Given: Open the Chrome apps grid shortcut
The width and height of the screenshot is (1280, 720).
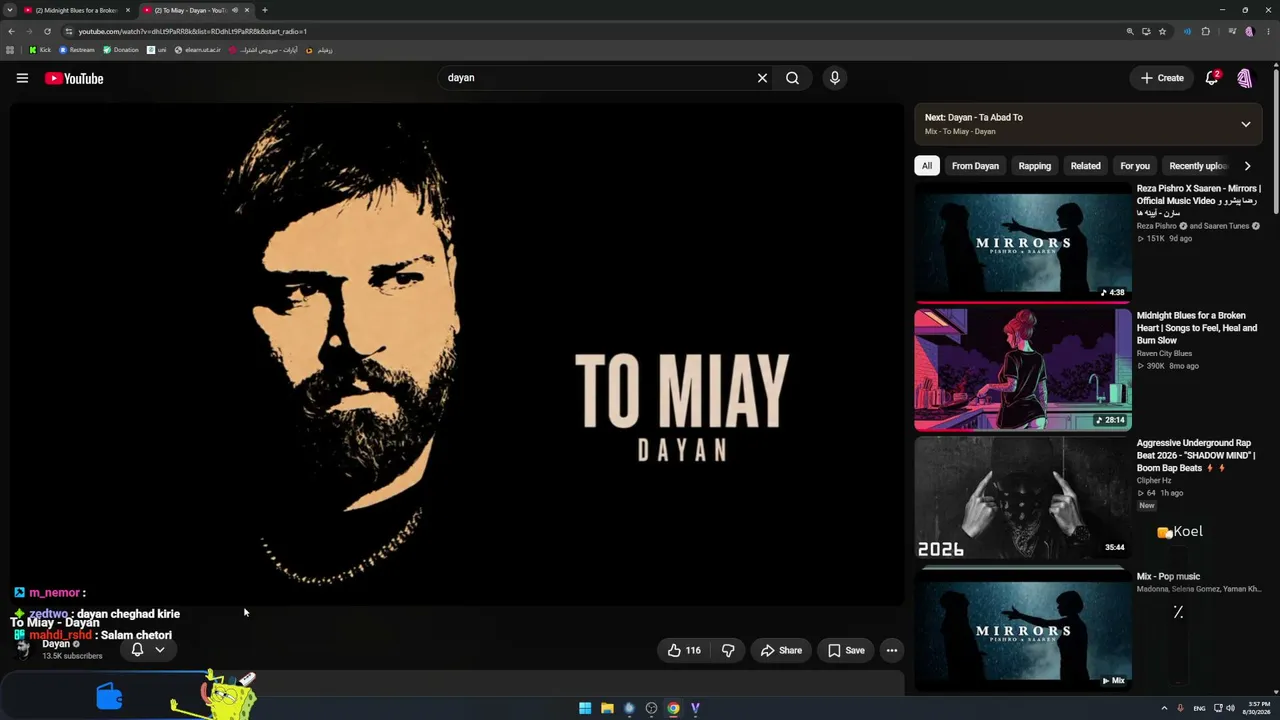Looking at the screenshot, I should pos(10,50).
